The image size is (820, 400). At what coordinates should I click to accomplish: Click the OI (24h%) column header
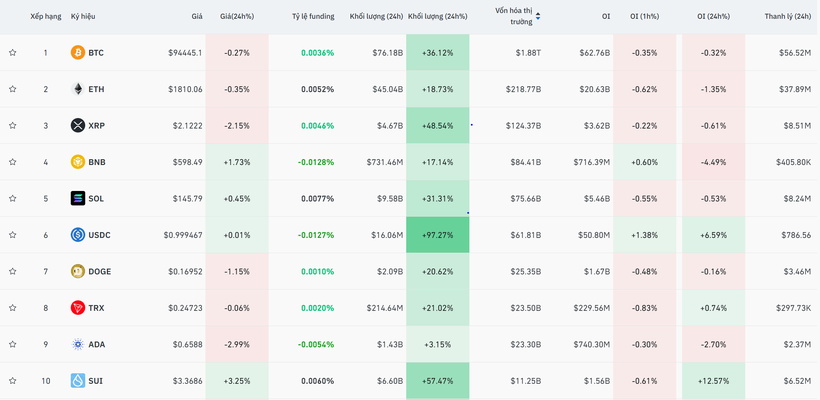[714, 16]
